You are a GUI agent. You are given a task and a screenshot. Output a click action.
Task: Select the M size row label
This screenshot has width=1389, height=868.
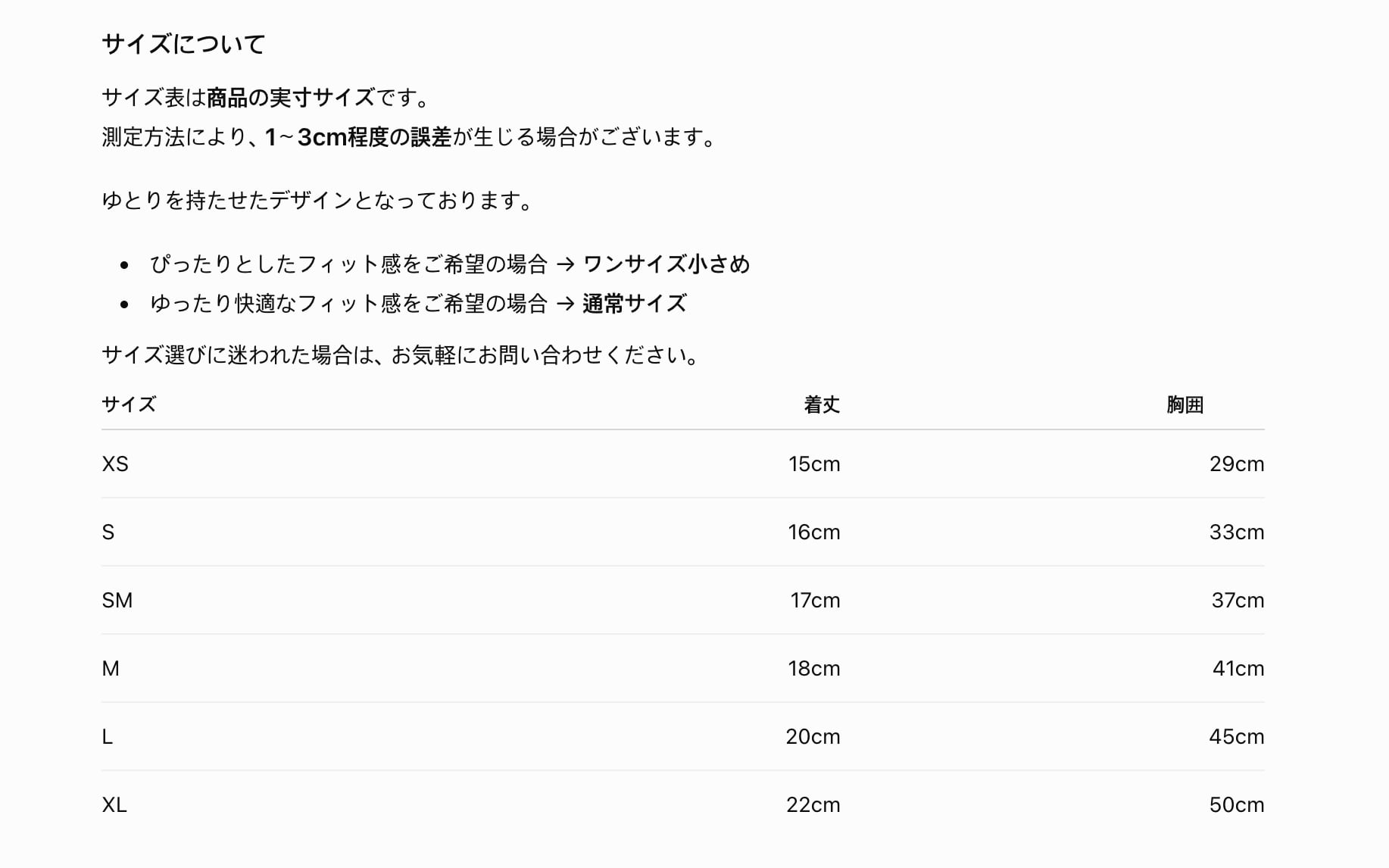click(x=111, y=668)
